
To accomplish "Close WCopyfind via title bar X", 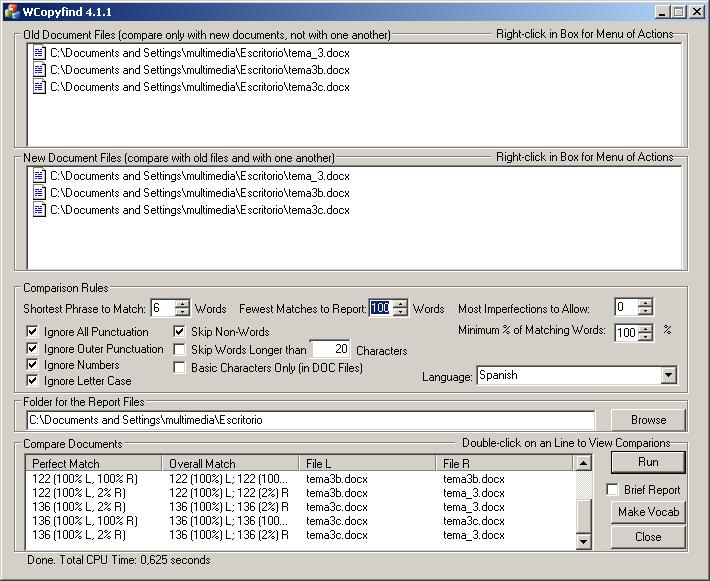I will click(x=697, y=12).
